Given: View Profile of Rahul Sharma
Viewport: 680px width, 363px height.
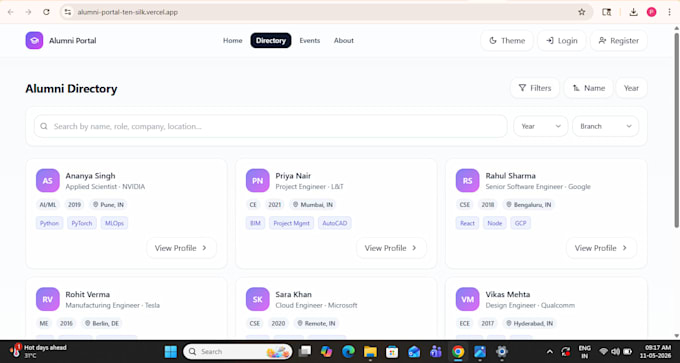Looking at the screenshot, I should (x=602, y=248).
